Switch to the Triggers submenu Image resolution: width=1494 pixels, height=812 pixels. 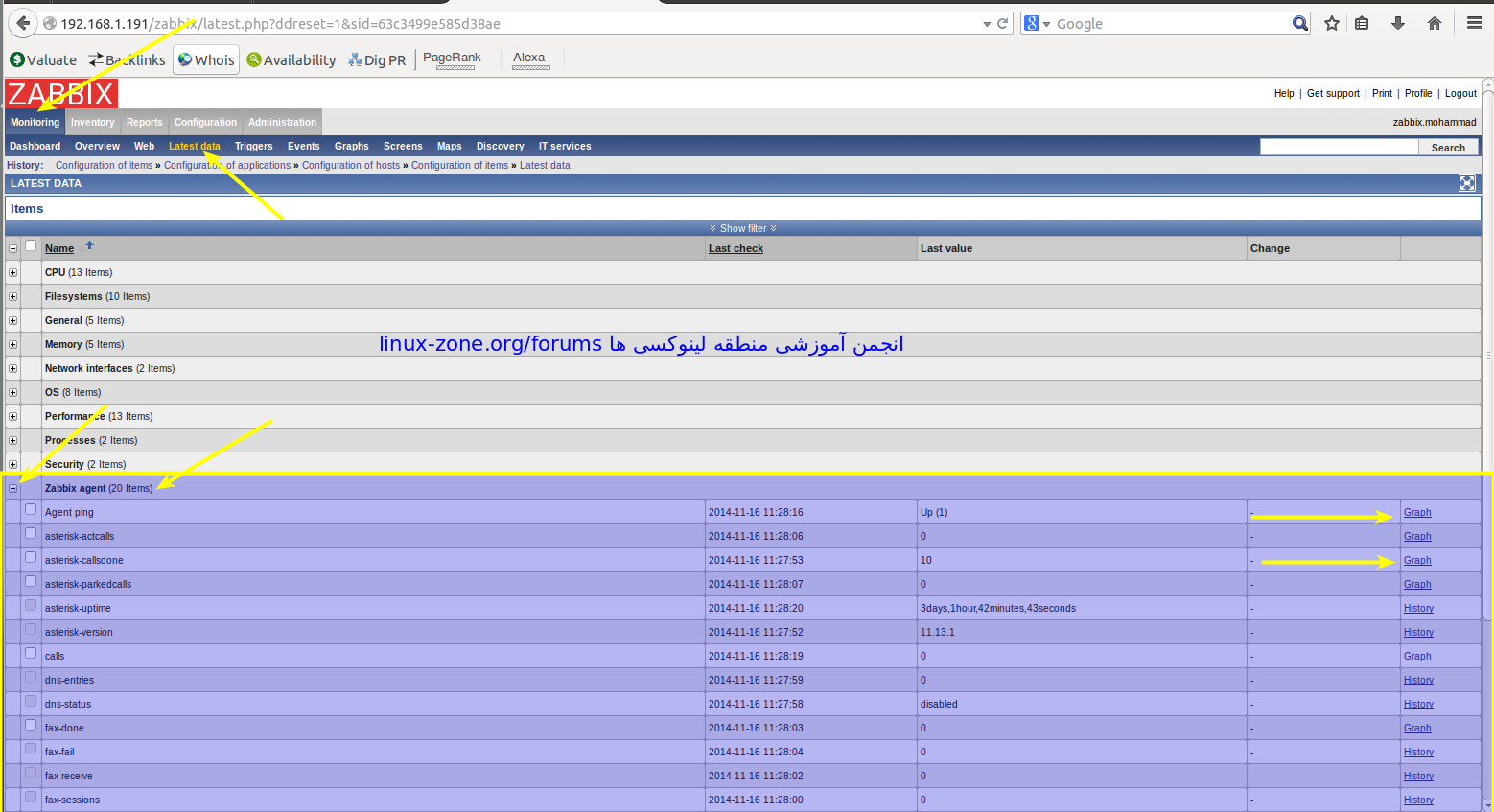(253, 146)
